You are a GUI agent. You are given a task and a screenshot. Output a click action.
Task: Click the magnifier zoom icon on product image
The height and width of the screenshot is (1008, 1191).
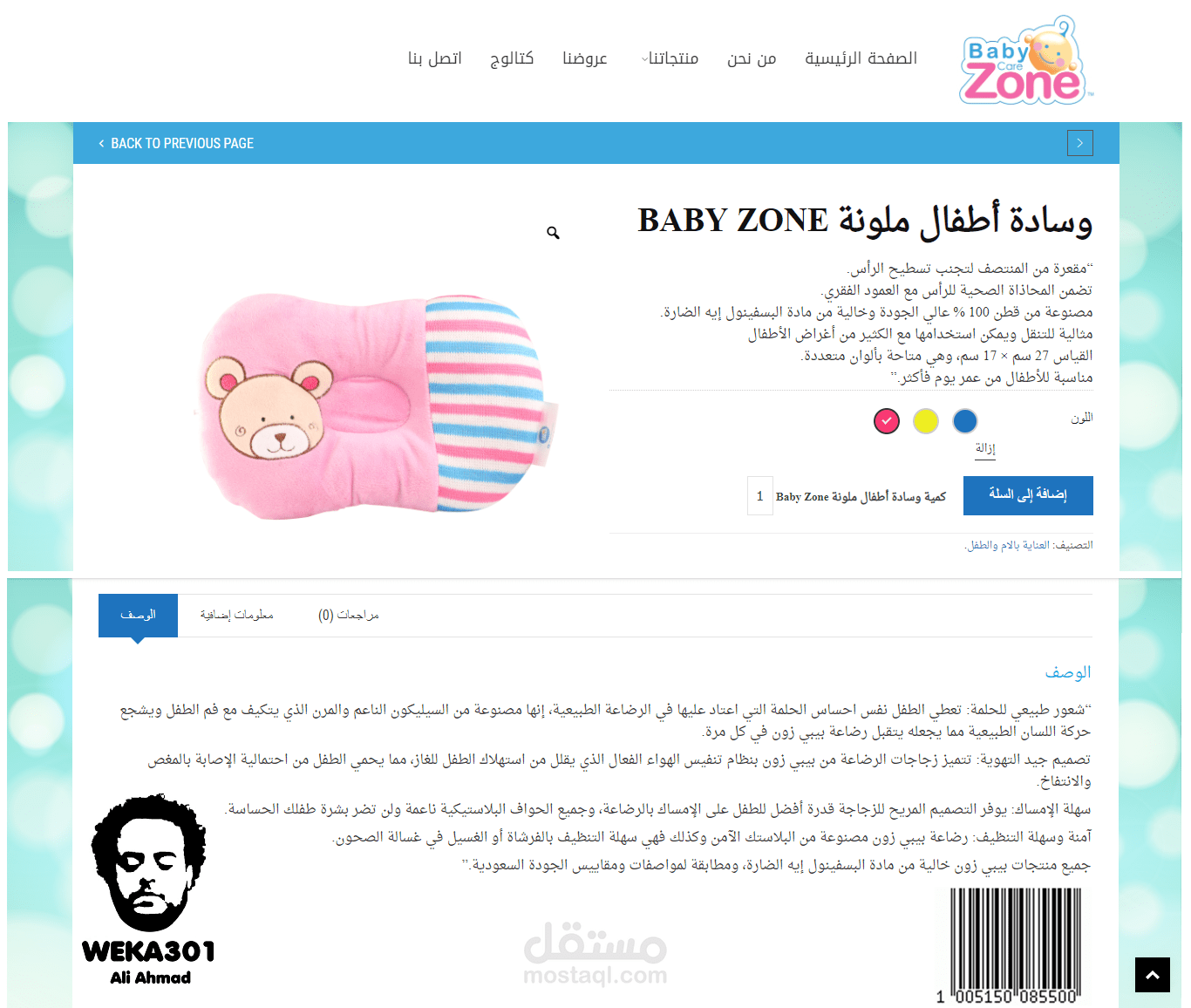tap(553, 233)
